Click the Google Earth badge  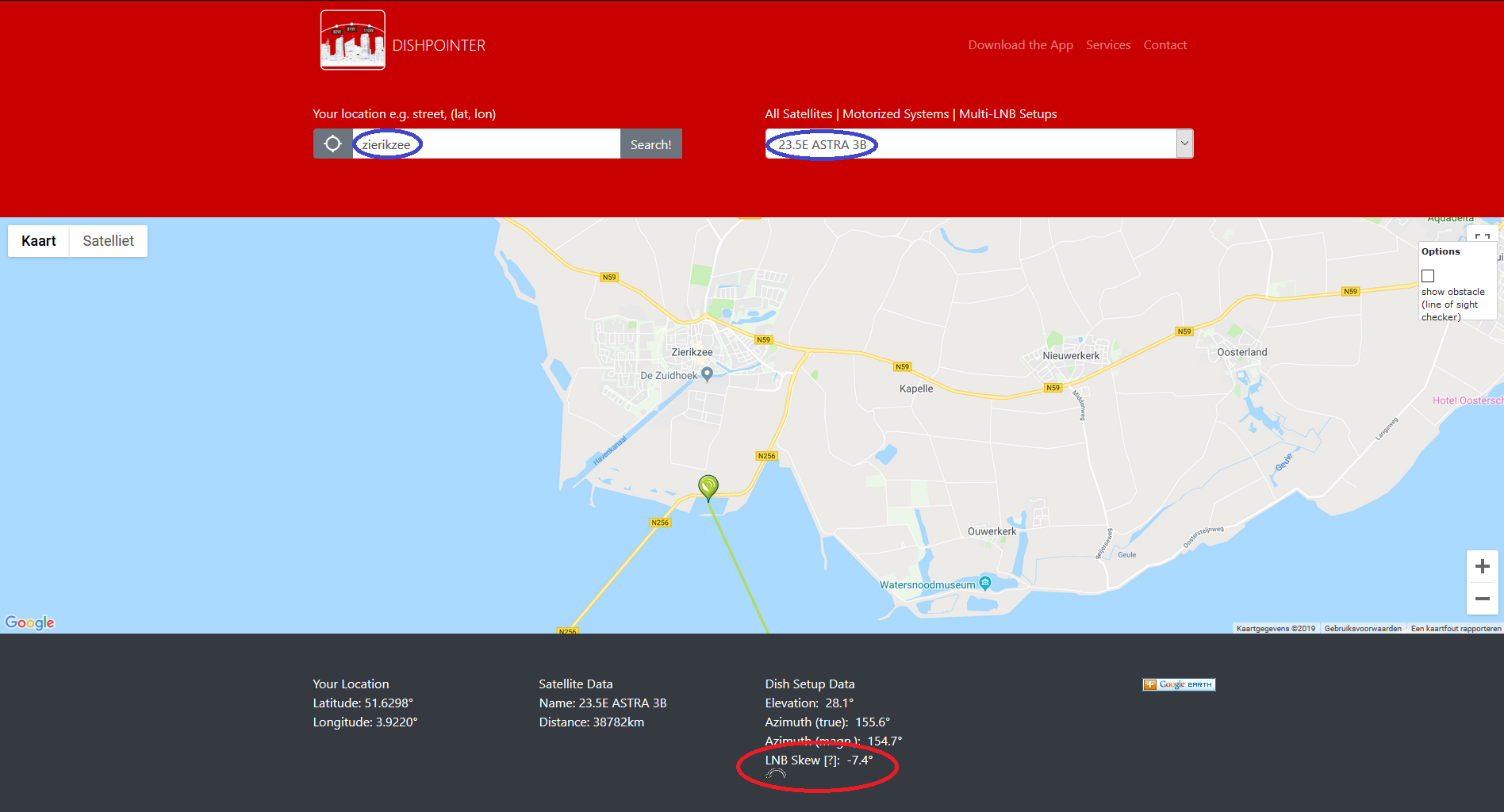point(1179,684)
